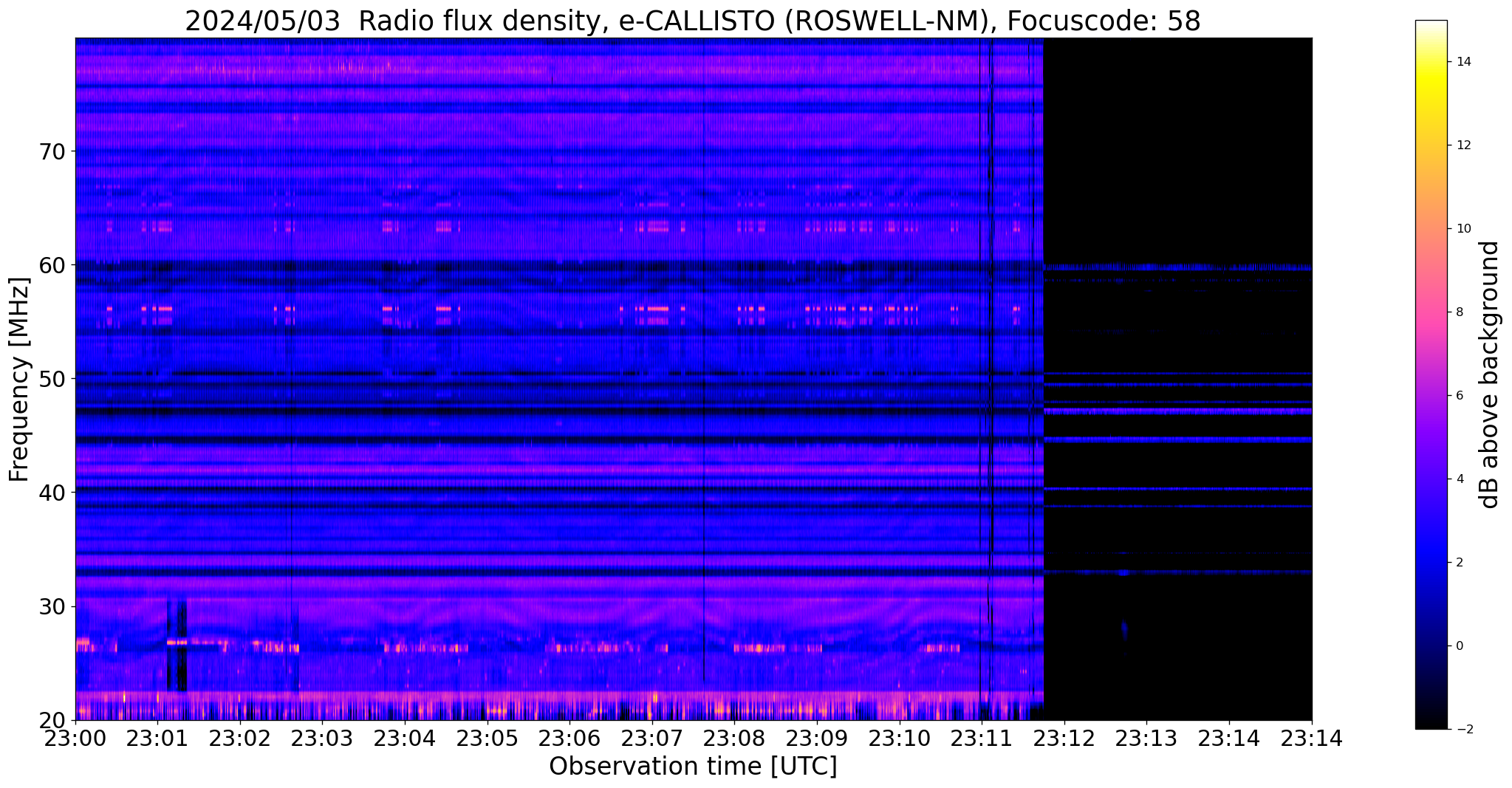This screenshot has width=1512, height=788.
Task: Click the 'dB above background' colorbar label
Action: click(1490, 374)
